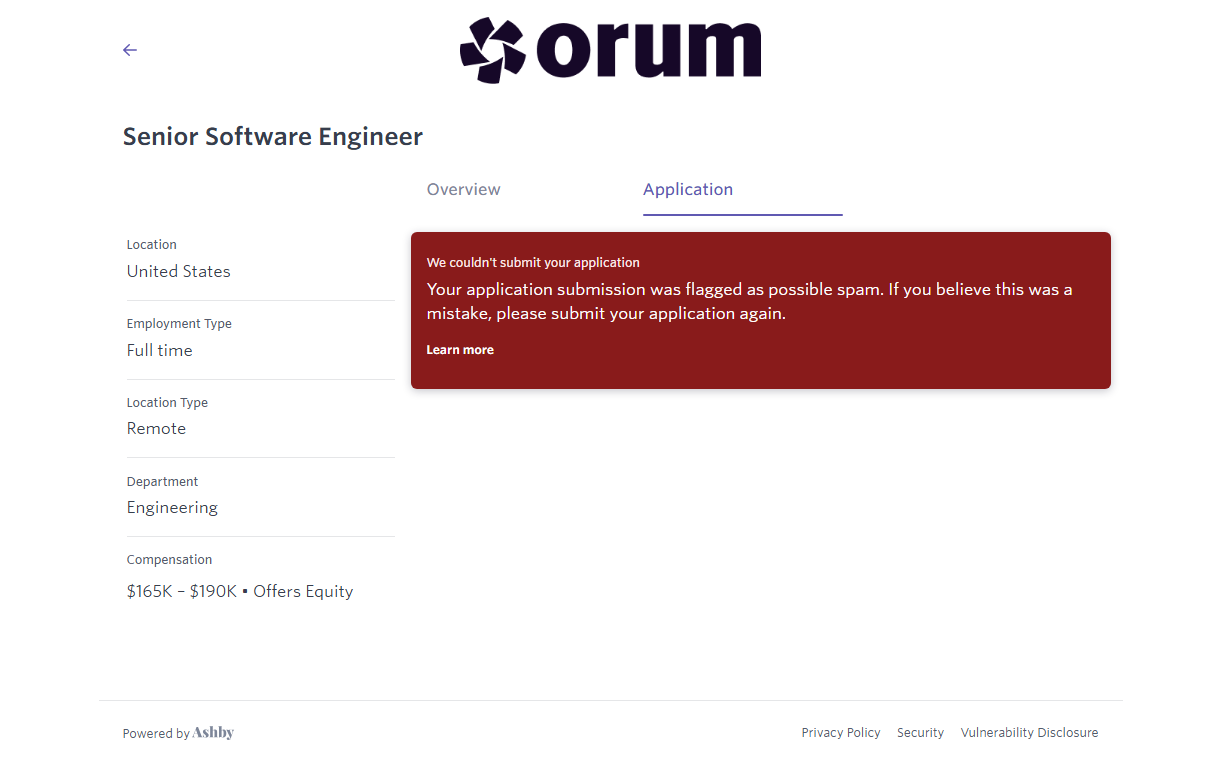
Task: Select the Application tab
Action: pyautogui.click(x=688, y=190)
